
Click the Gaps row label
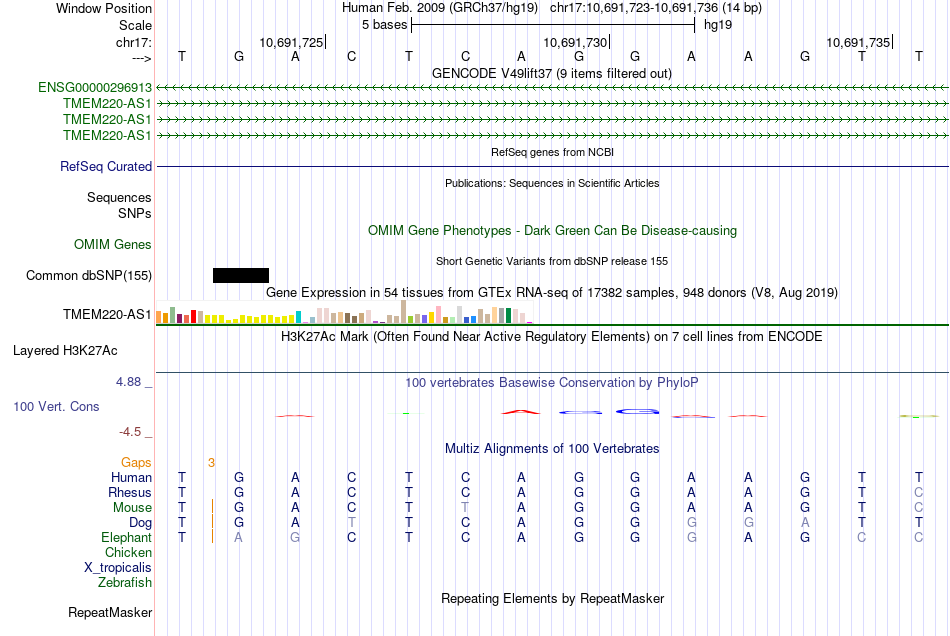coord(136,463)
